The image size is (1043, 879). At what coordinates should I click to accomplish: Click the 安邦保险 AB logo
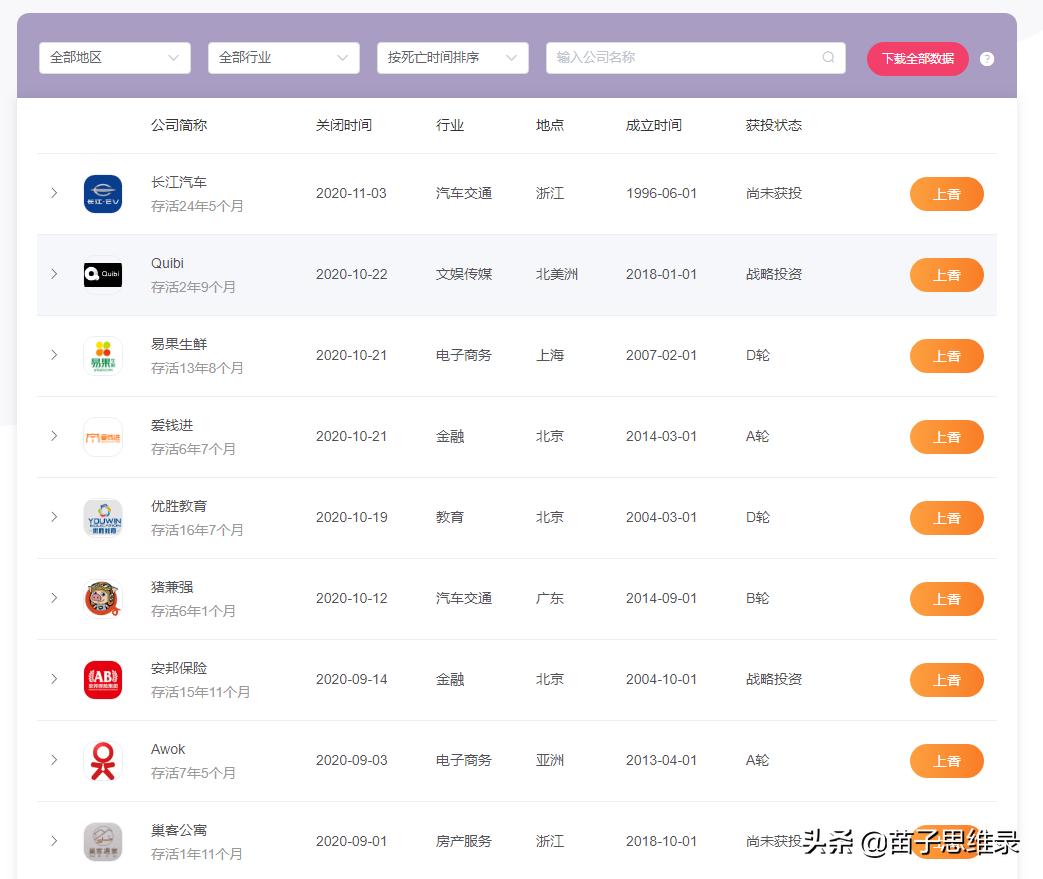(102, 679)
